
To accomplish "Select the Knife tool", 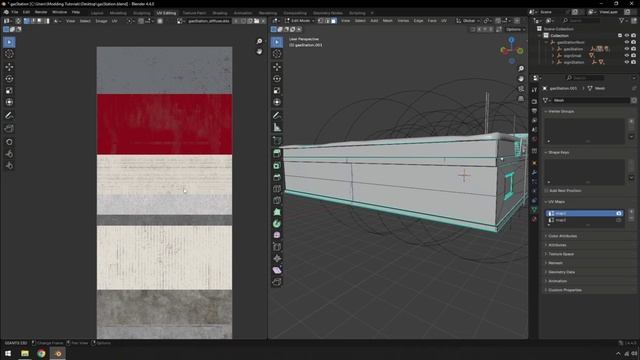I will click(277, 200).
